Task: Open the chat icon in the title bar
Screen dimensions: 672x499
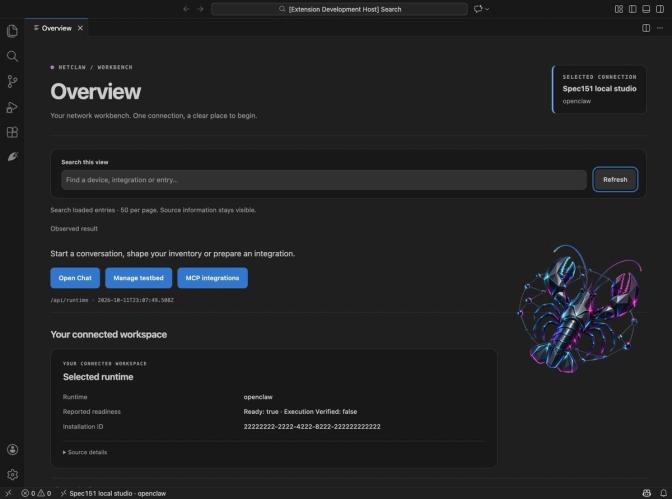Action: pyautogui.click(x=477, y=9)
